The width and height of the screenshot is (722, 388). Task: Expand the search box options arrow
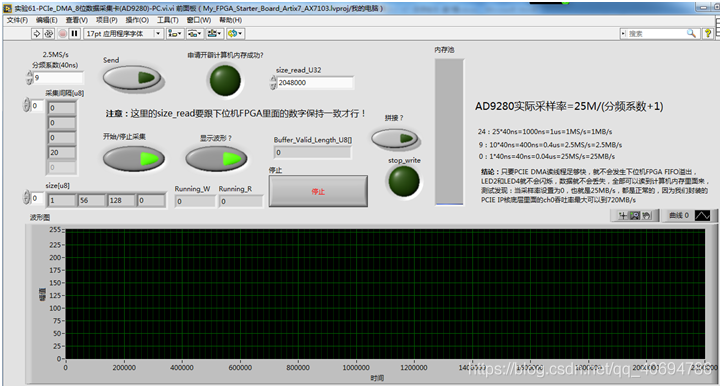[623, 33]
